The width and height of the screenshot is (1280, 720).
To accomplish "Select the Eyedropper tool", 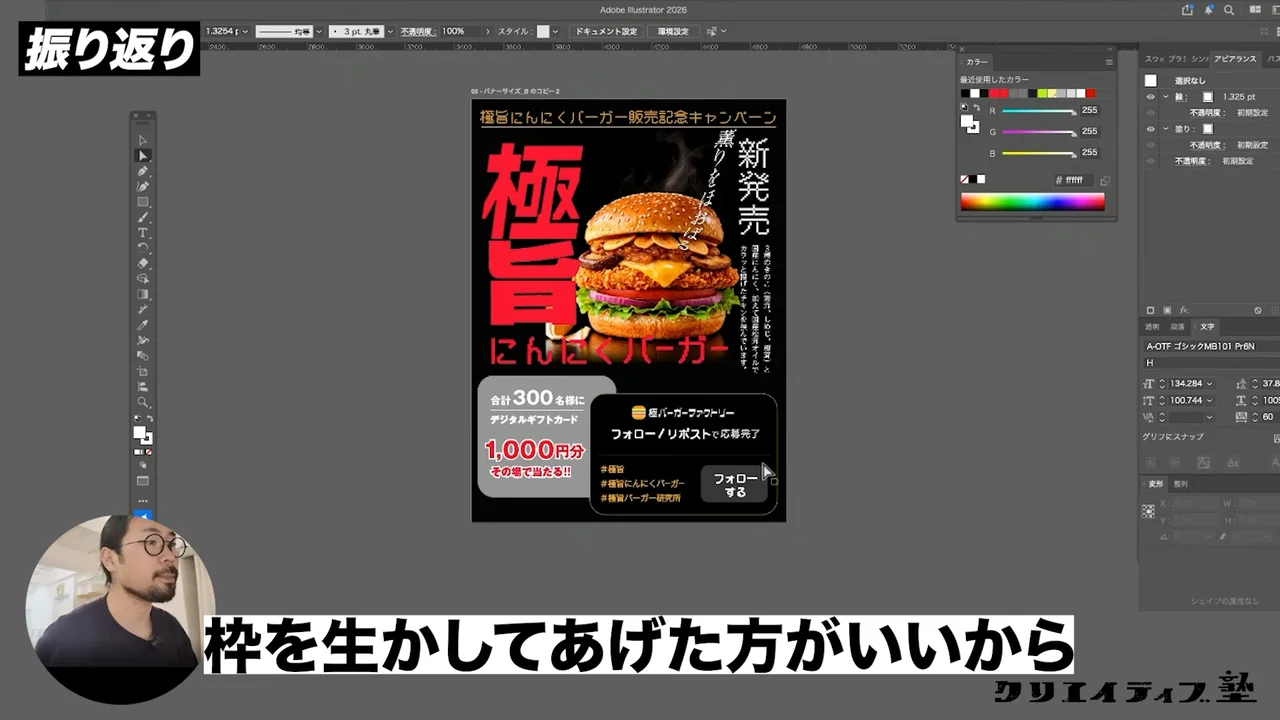I will pos(143,325).
